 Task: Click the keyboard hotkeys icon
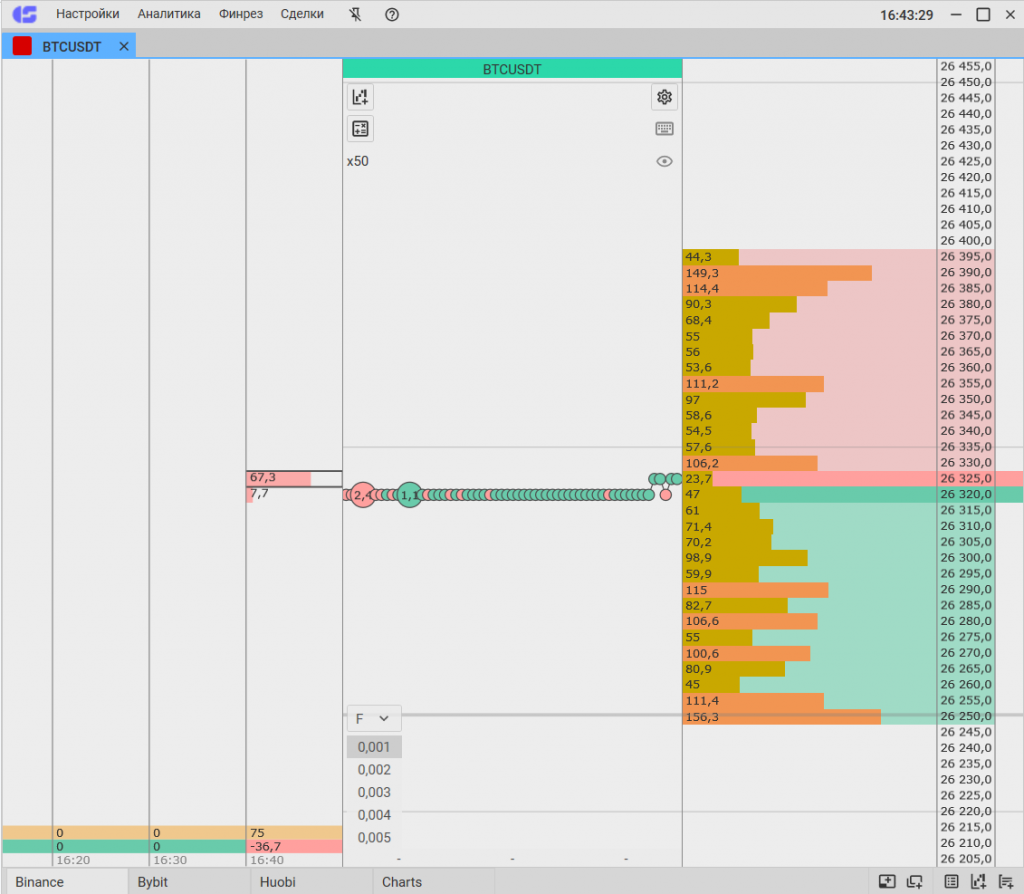(664, 128)
